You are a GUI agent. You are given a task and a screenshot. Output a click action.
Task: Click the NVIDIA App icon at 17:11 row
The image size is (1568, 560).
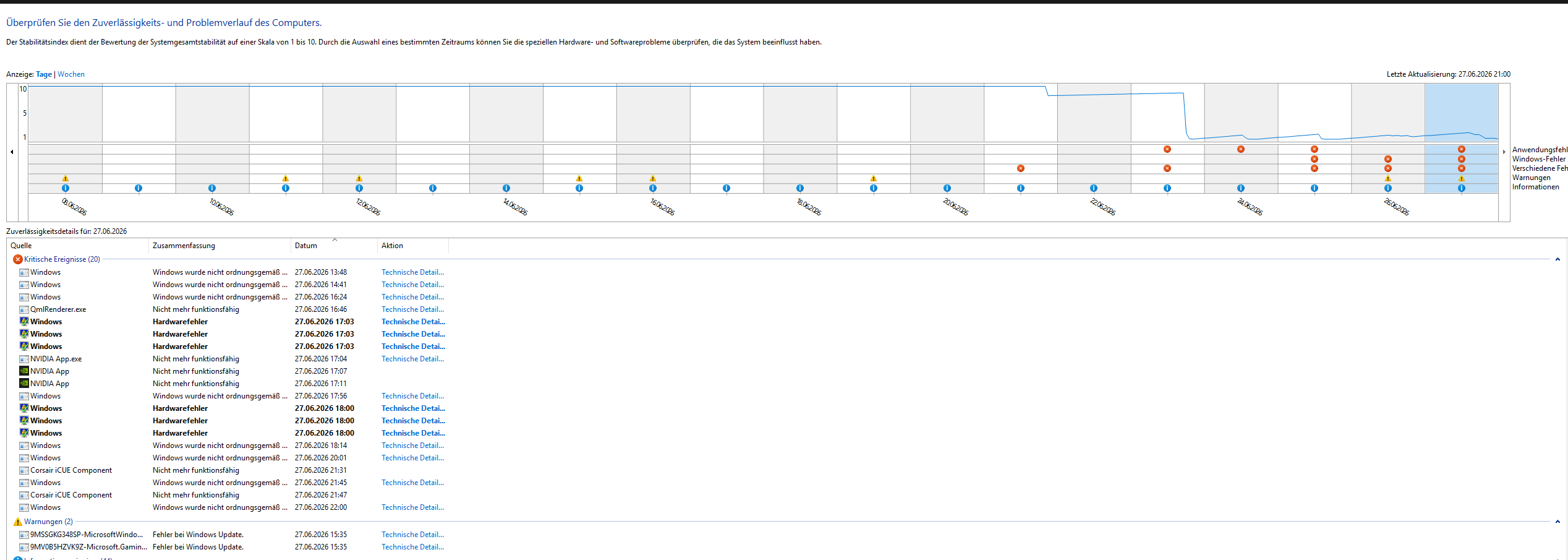click(x=24, y=384)
